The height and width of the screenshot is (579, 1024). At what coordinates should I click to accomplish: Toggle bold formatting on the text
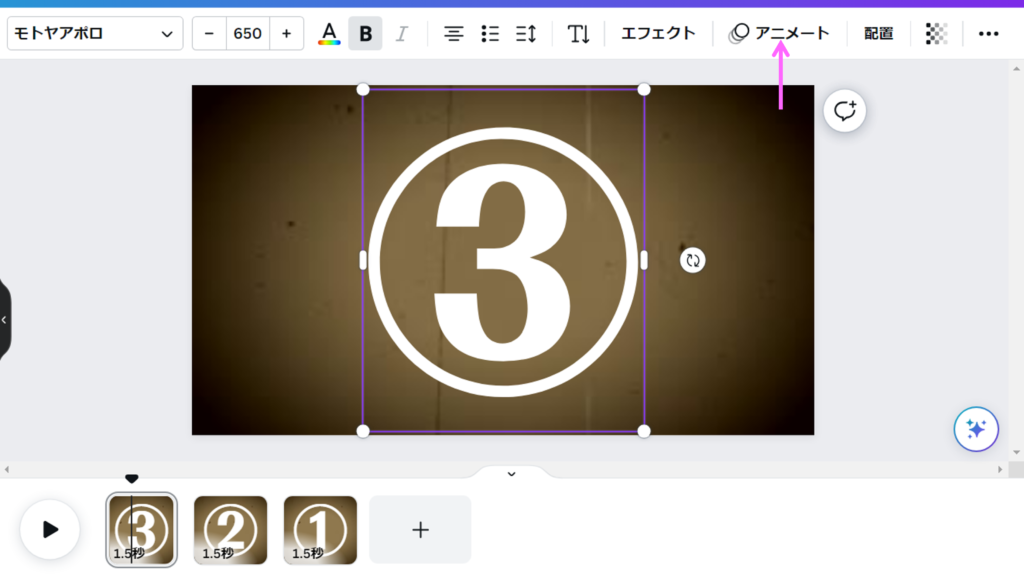tap(365, 34)
